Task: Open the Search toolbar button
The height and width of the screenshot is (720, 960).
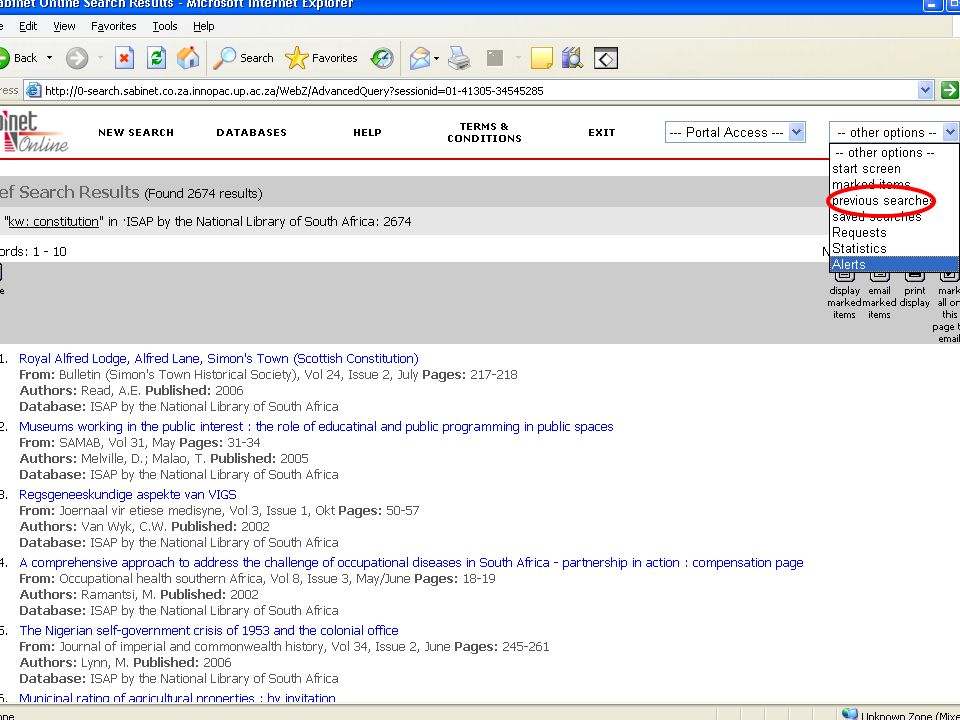Action: [244, 58]
